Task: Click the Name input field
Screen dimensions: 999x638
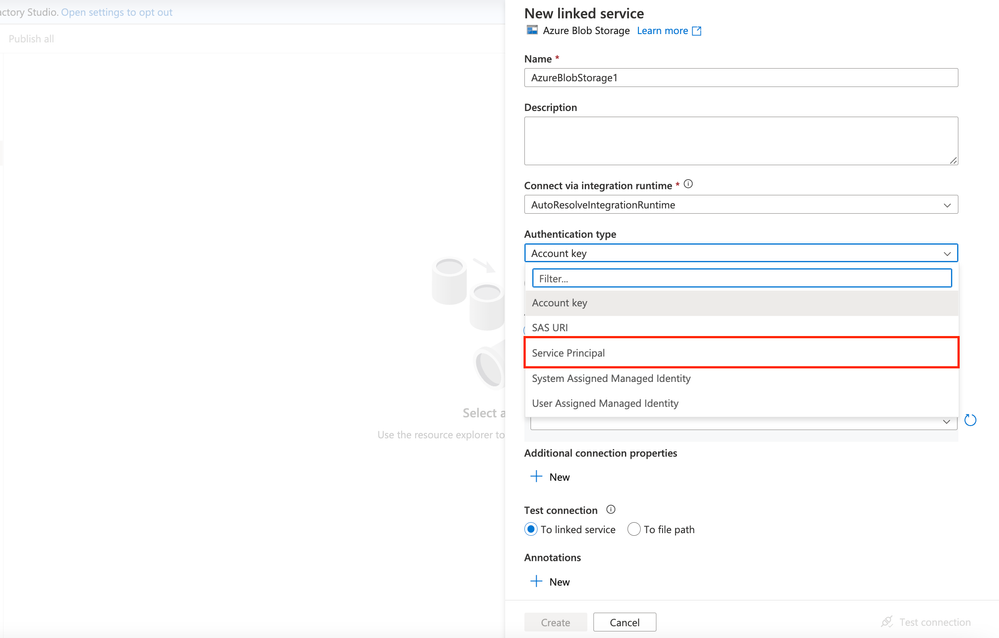Action: coord(741,78)
